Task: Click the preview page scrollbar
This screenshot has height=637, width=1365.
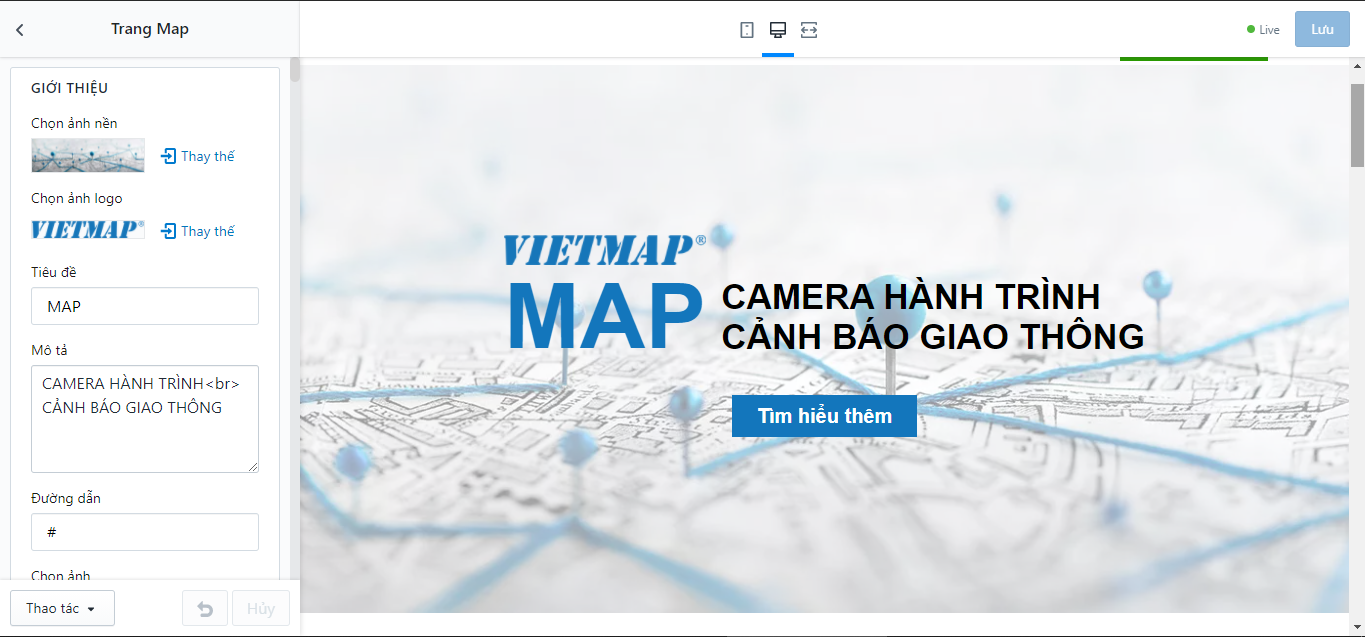Action: [x=1357, y=125]
